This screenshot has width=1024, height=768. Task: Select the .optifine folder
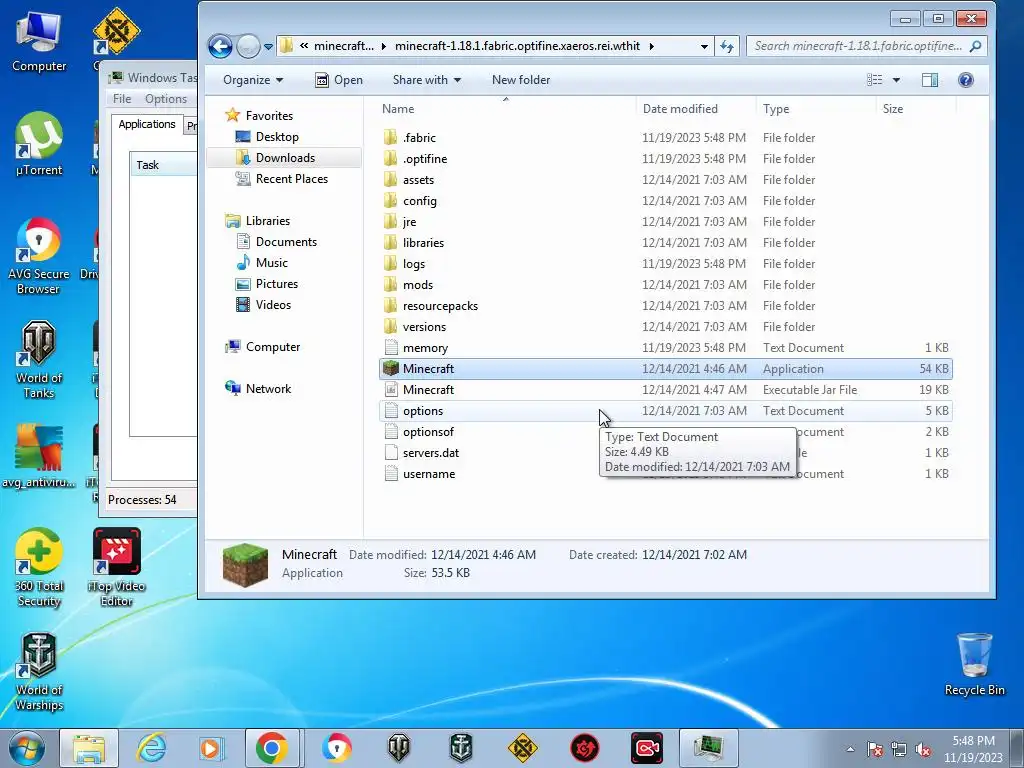(665, 159)
